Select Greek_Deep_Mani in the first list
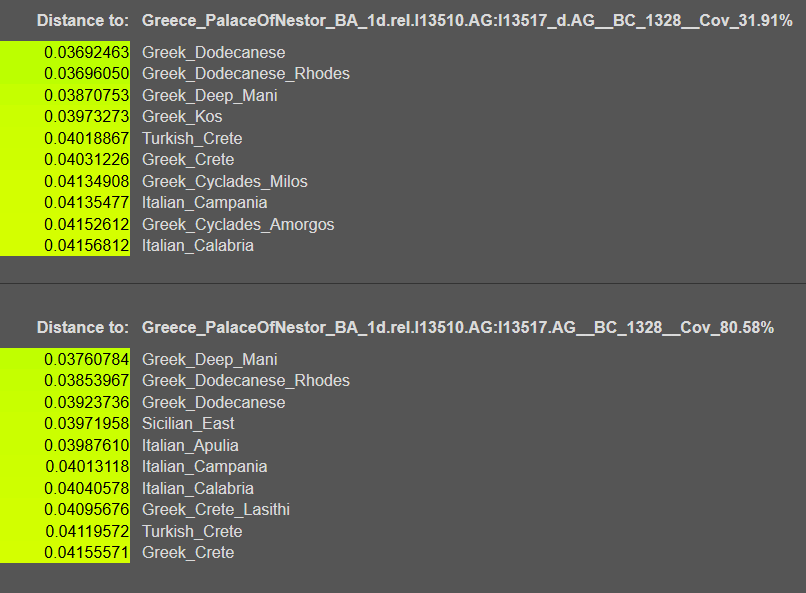806x593 pixels. pyautogui.click(x=210, y=96)
